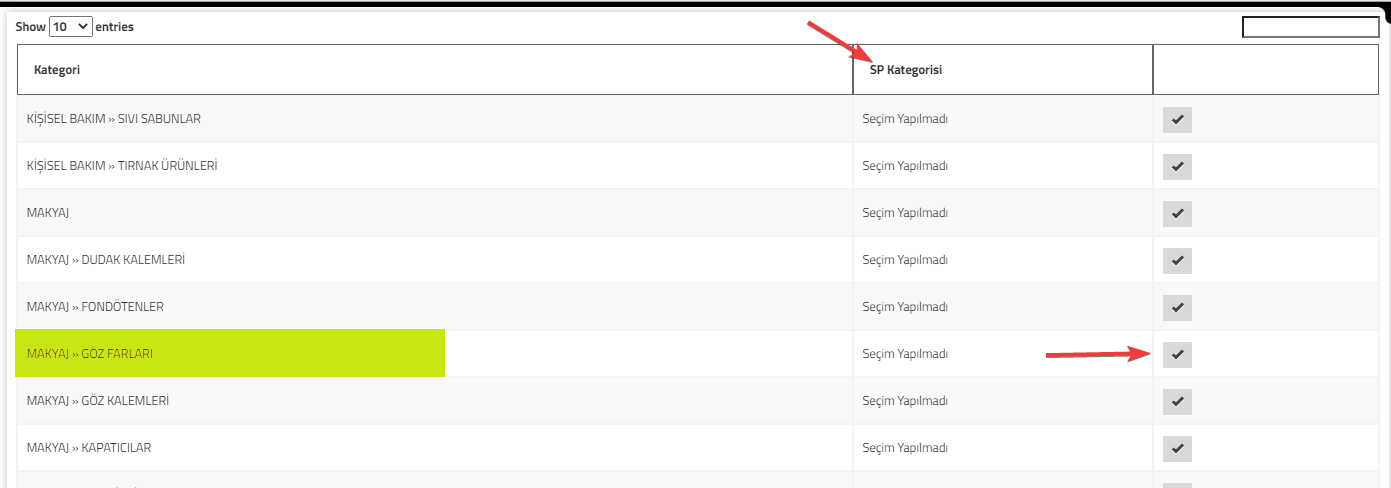Click the empty third column header

(x=1264, y=70)
